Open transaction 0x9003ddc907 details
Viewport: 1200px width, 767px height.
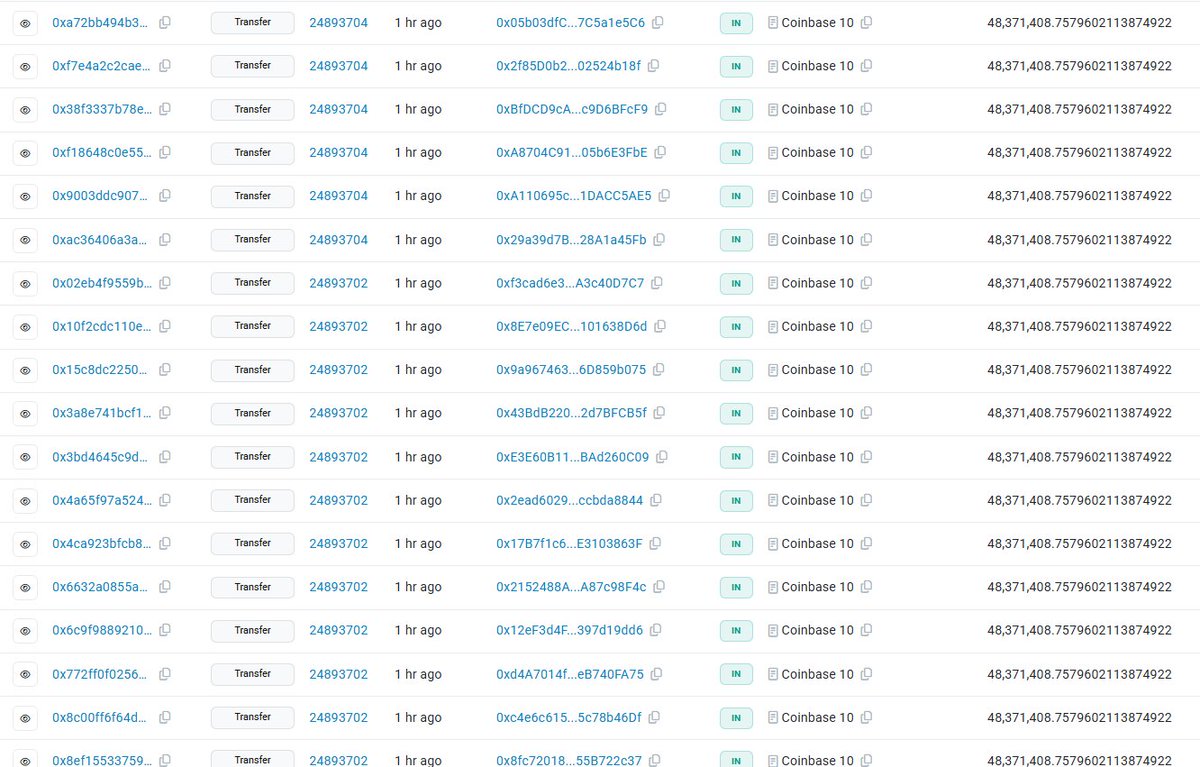pyautogui.click(x=102, y=196)
